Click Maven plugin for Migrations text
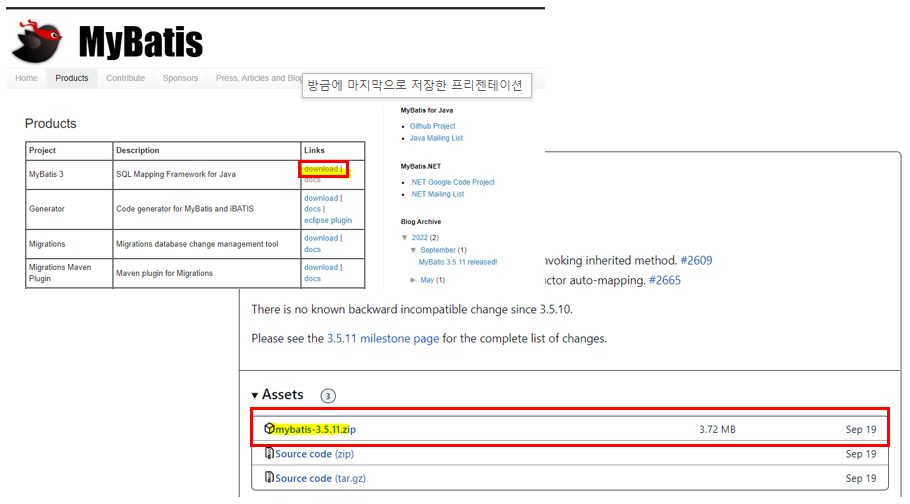Image resolution: width=910 pixels, height=504 pixels. pos(164,273)
